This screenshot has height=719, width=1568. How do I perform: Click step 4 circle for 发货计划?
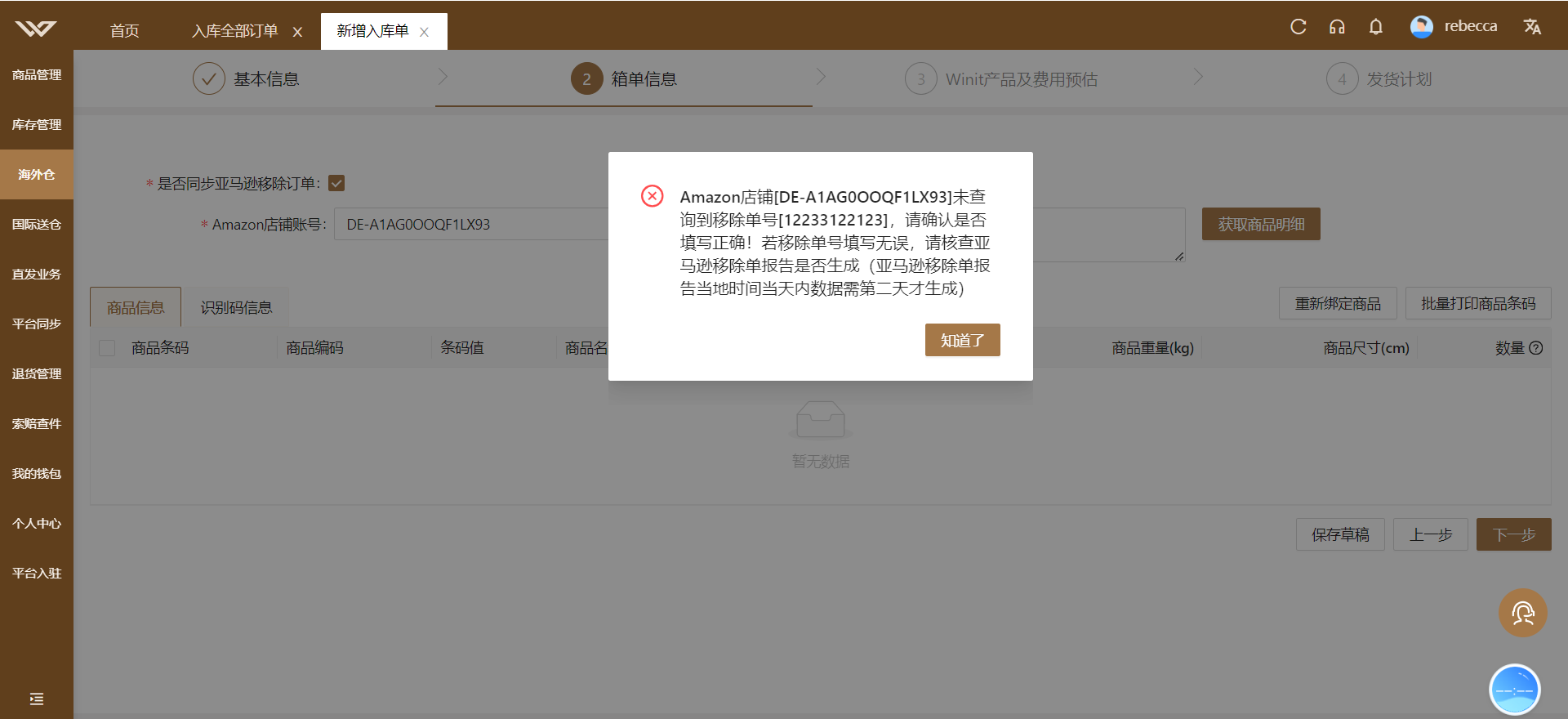1343,78
